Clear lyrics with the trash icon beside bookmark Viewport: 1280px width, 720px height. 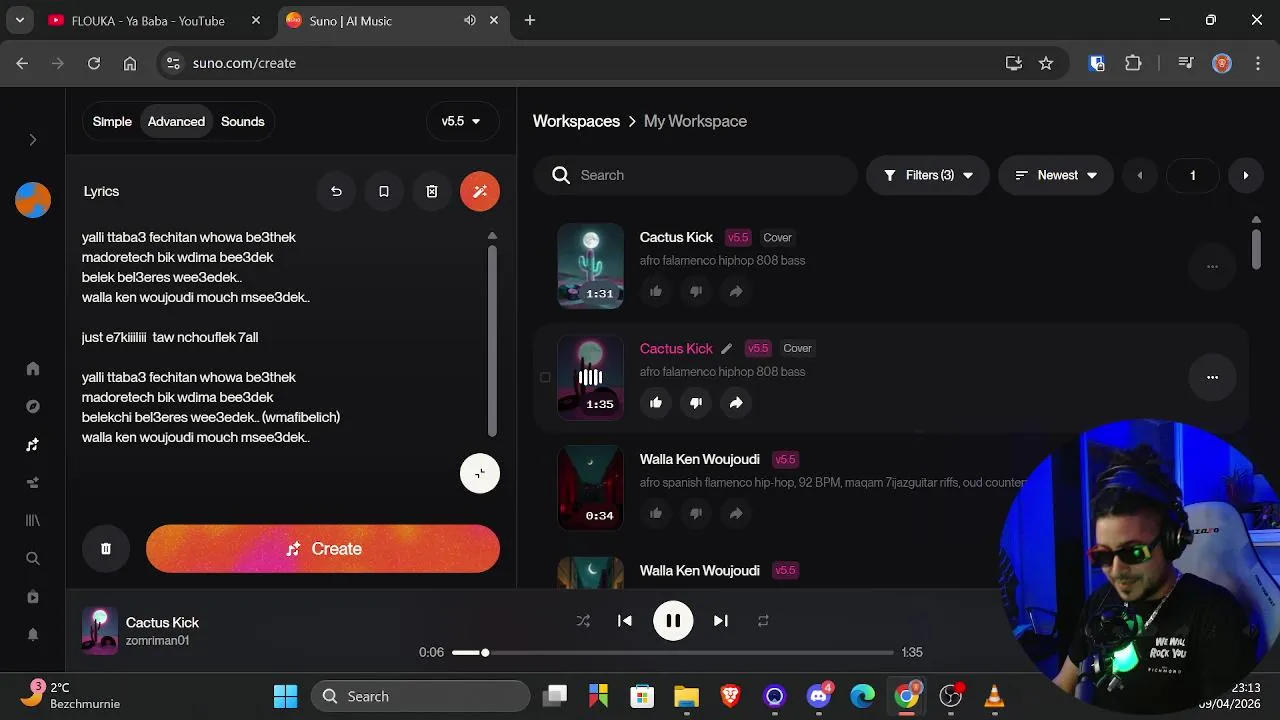(432, 191)
